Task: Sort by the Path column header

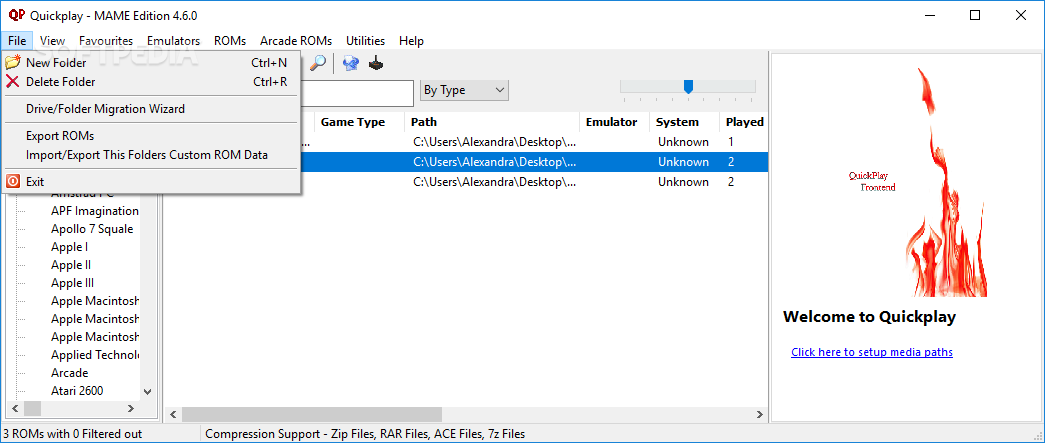Action: point(491,122)
